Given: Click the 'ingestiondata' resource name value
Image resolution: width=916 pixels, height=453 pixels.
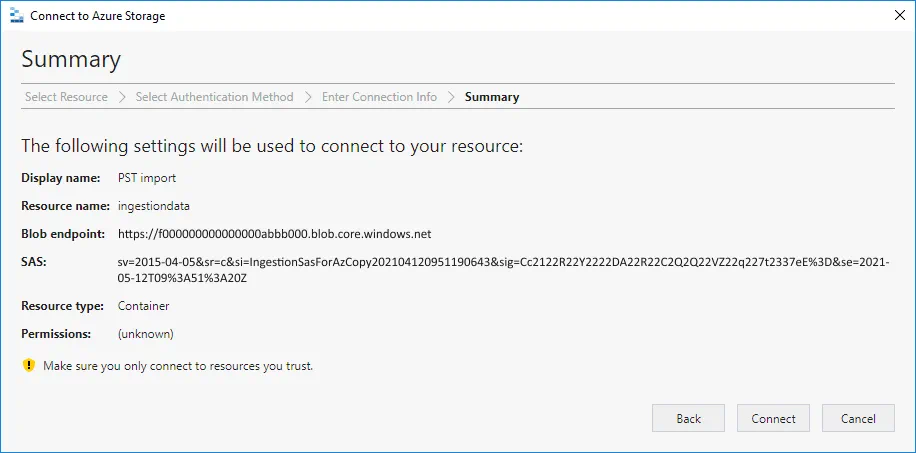Looking at the screenshot, I should tap(153, 206).
